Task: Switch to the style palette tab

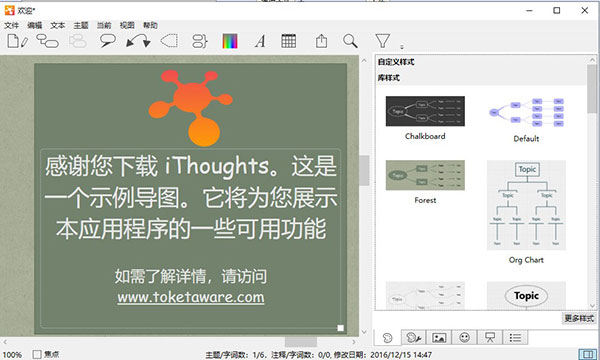Action: [387, 337]
